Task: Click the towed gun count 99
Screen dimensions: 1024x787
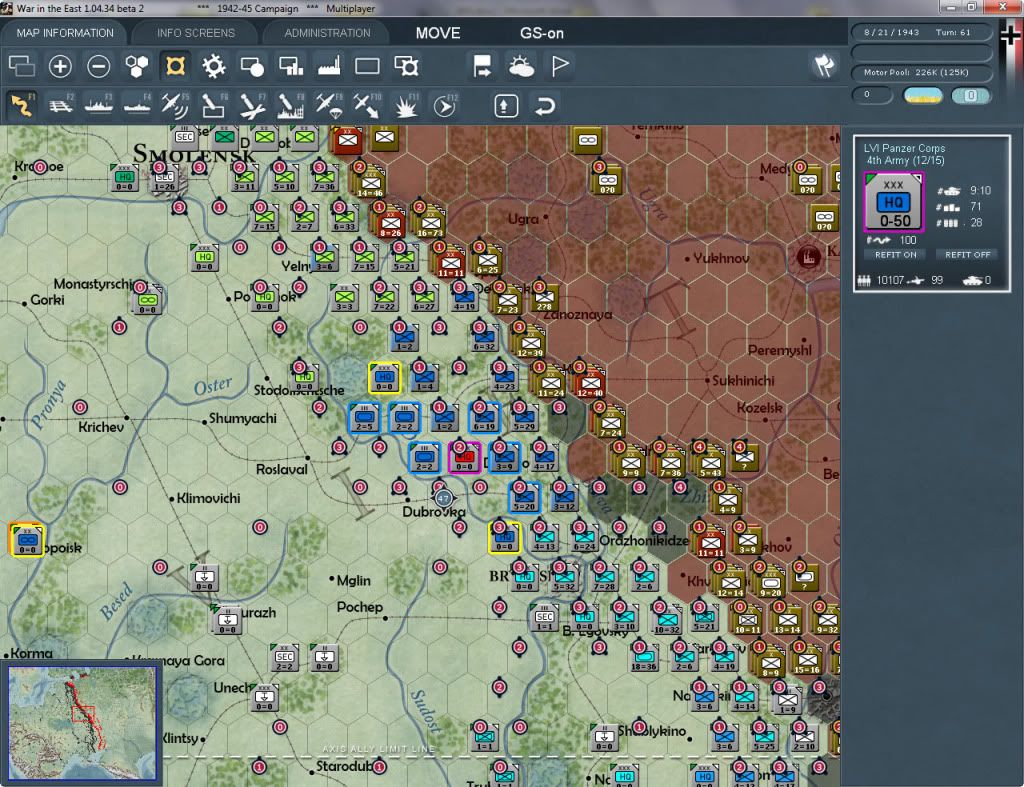Action: point(937,280)
